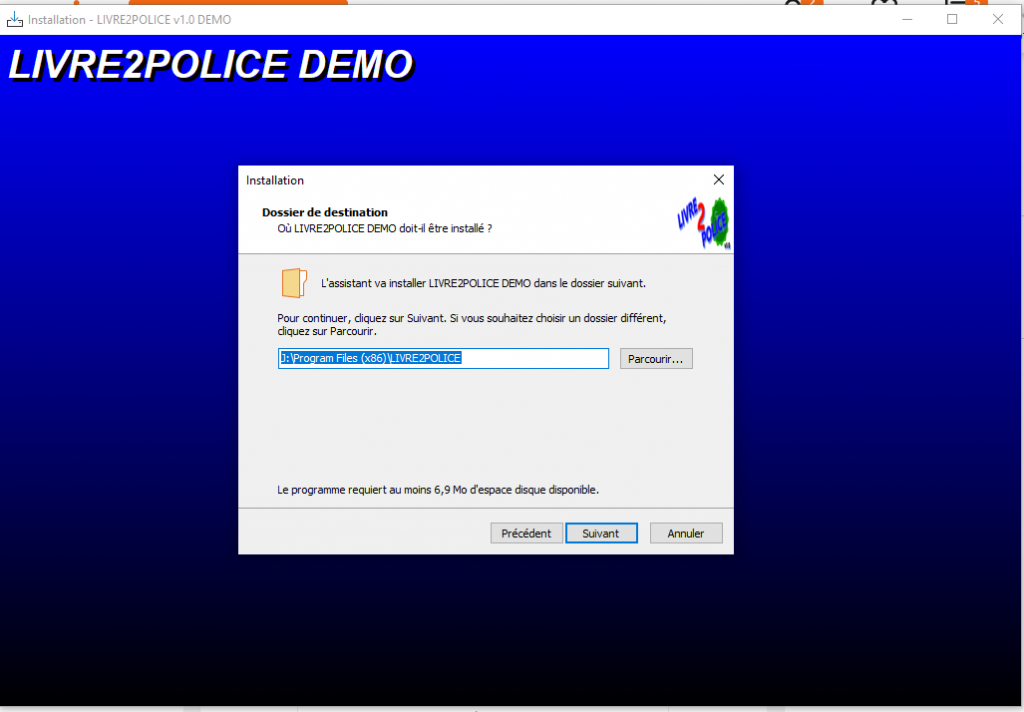Screen dimensions: 1024x712
Task: Click the installer icon in the title bar
Action: pyautogui.click(x=15, y=19)
